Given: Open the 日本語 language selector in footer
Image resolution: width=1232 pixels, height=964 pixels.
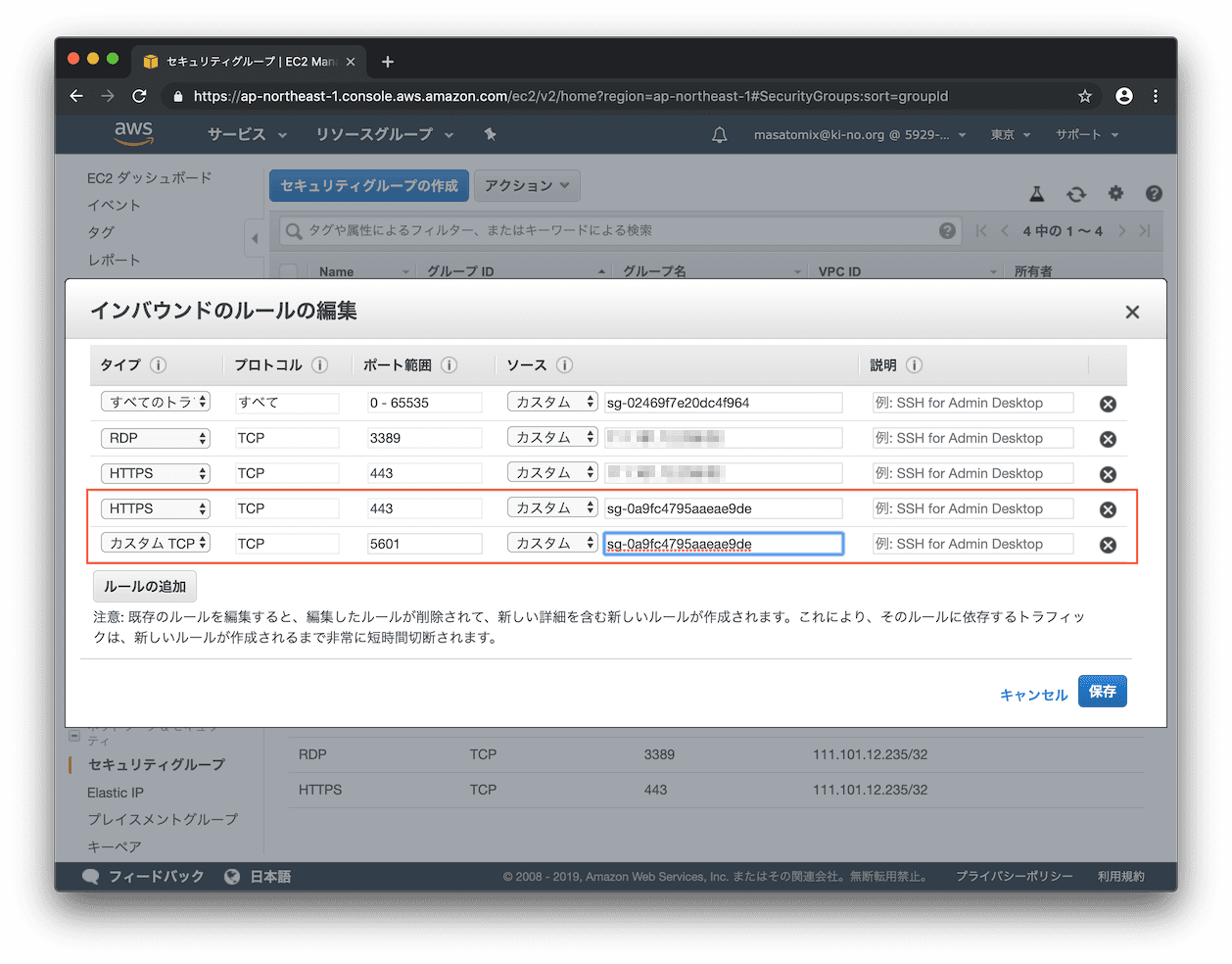Looking at the screenshot, I should click(259, 877).
